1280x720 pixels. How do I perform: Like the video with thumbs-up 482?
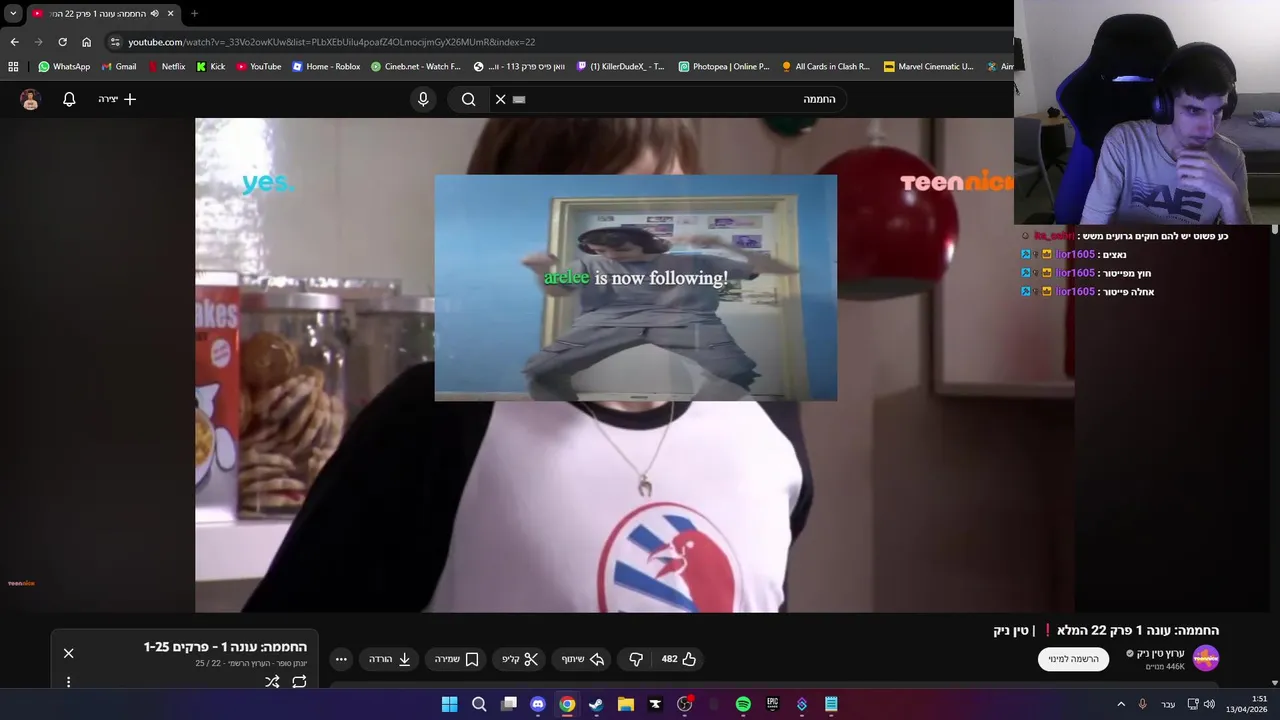(x=679, y=659)
